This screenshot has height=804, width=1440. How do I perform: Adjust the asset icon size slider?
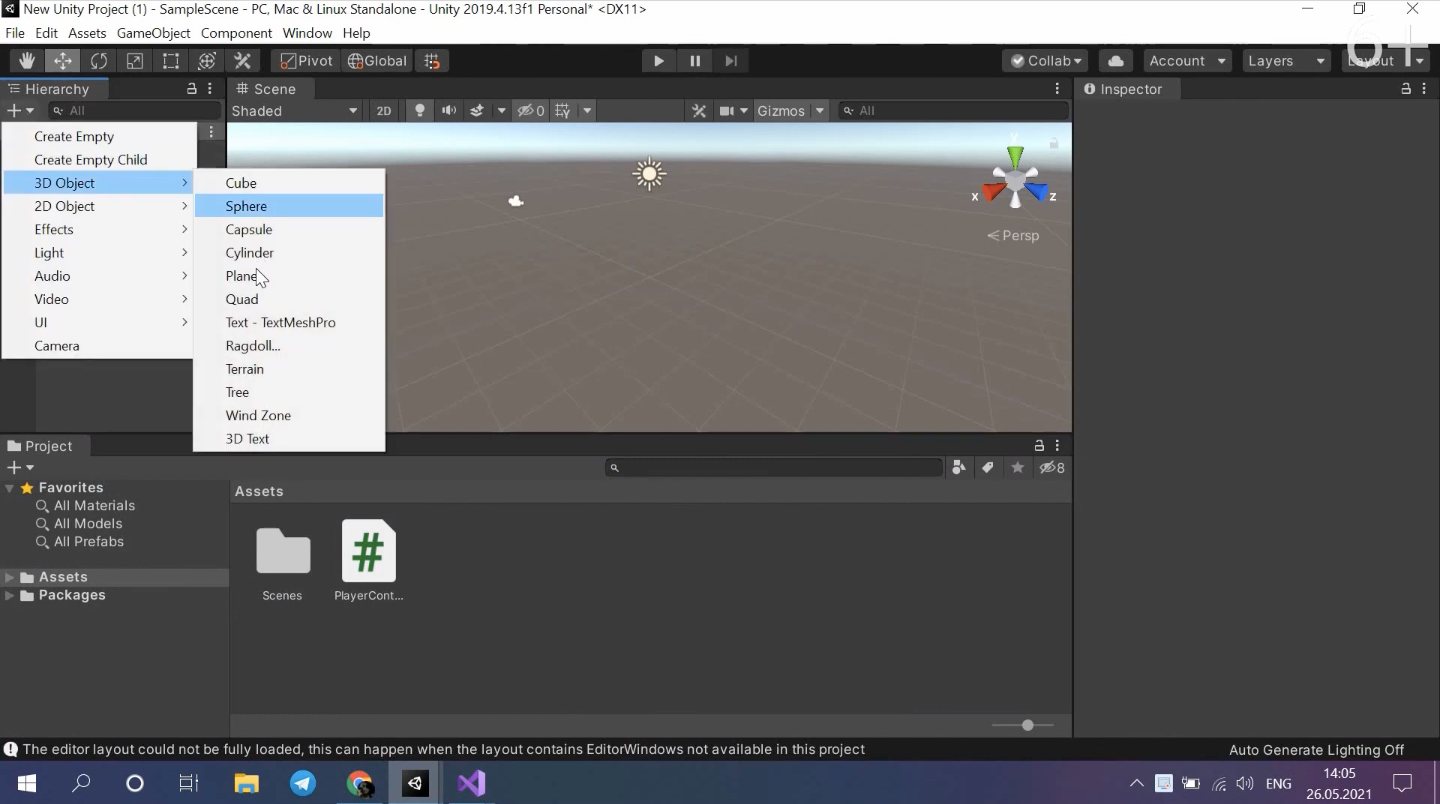[1027, 725]
